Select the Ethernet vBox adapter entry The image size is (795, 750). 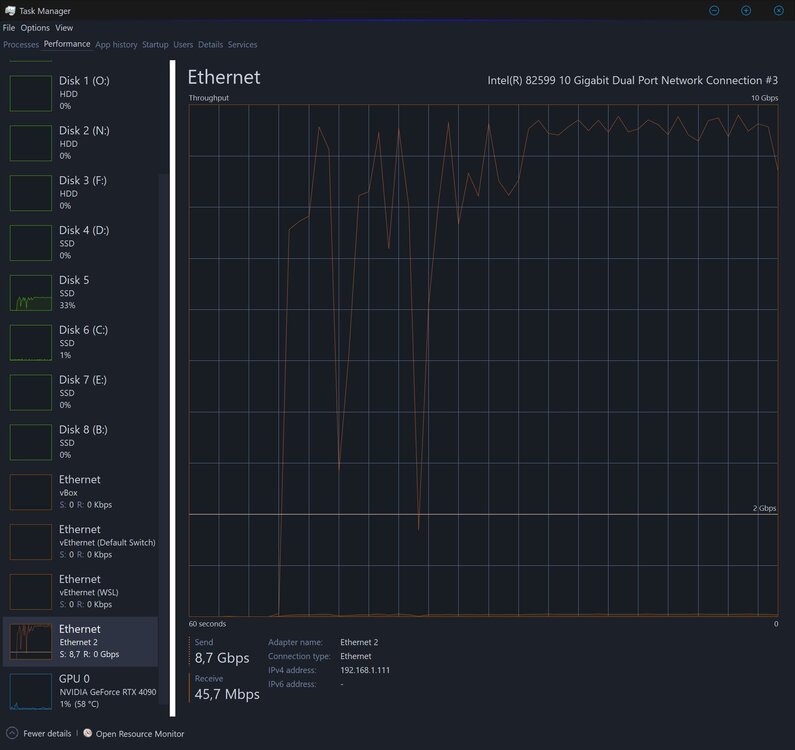point(81,492)
